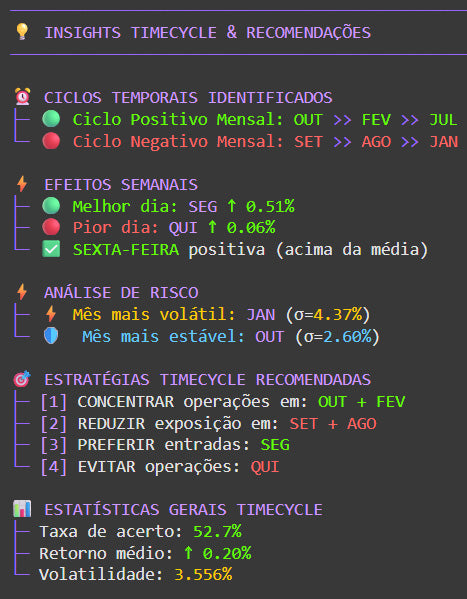Click FEV in the positive monthly cycle
This screenshot has width=467, height=599.
[376, 120]
